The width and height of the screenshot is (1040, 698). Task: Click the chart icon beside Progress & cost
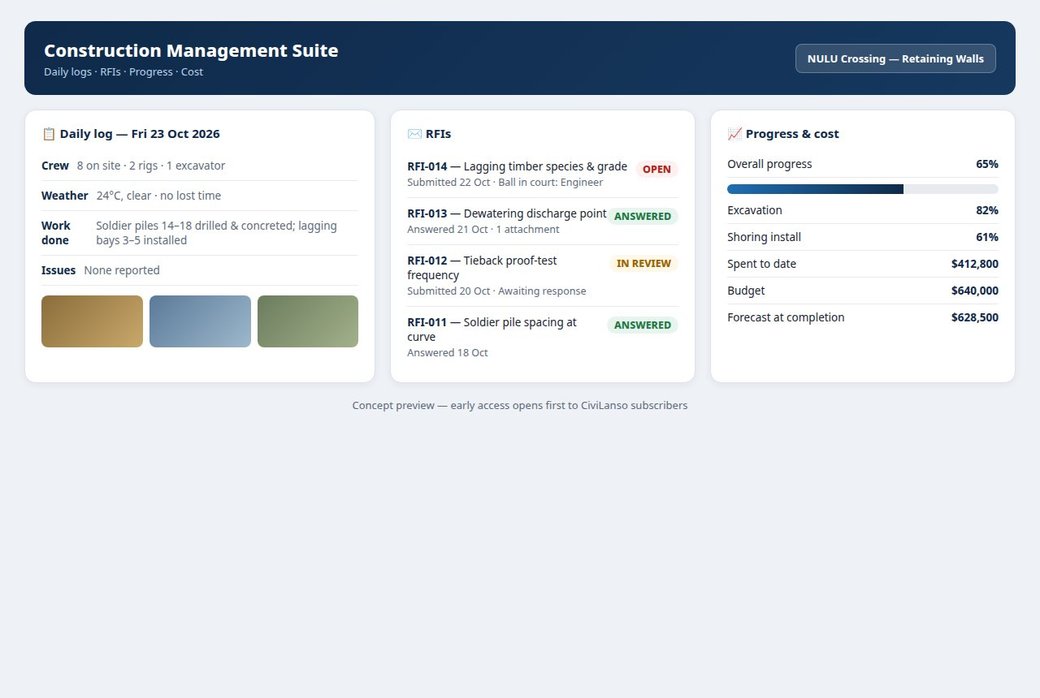pos(734,134)
